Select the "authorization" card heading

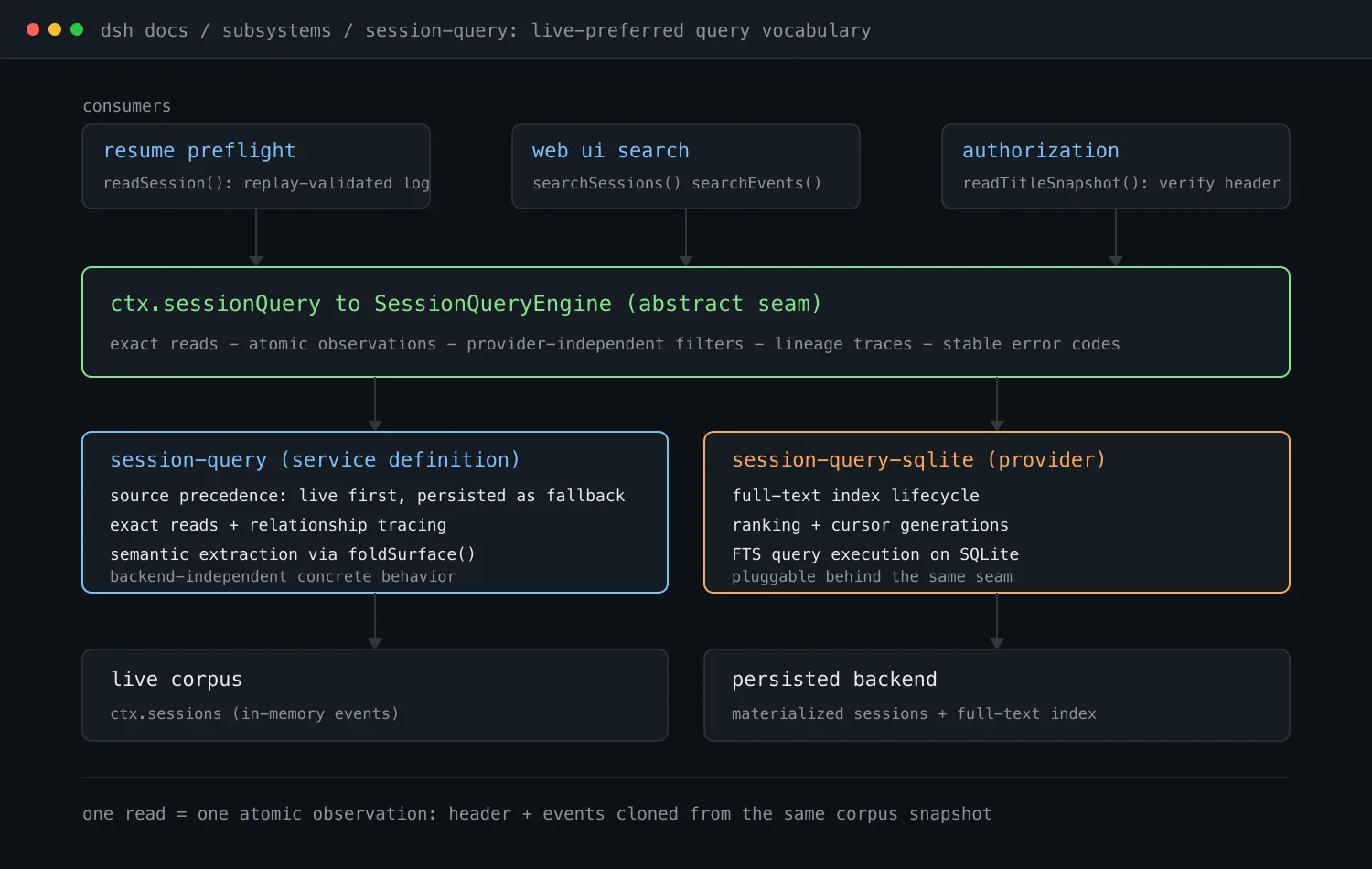(x=1041, y=151)
